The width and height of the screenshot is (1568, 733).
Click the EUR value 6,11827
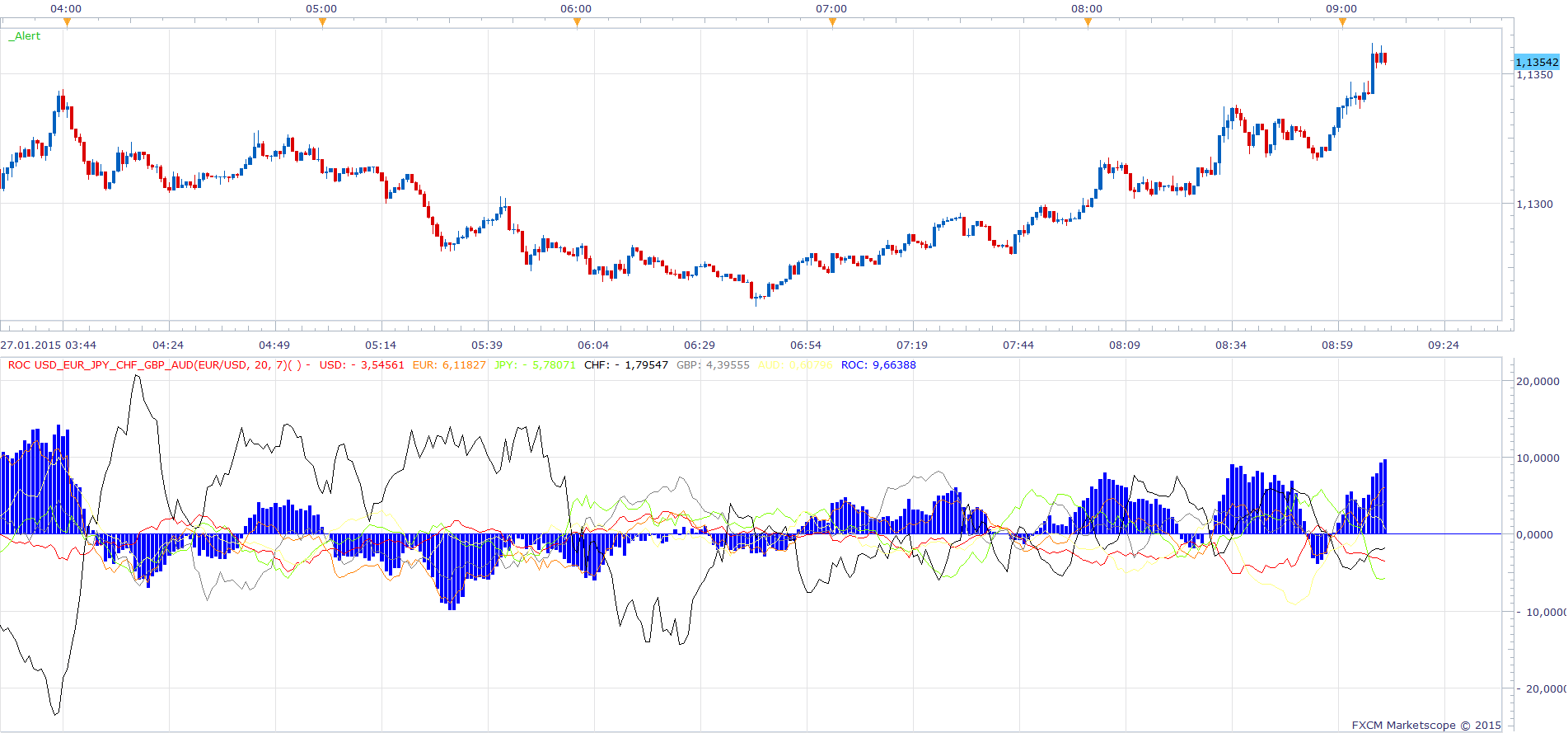coord(449,365)
